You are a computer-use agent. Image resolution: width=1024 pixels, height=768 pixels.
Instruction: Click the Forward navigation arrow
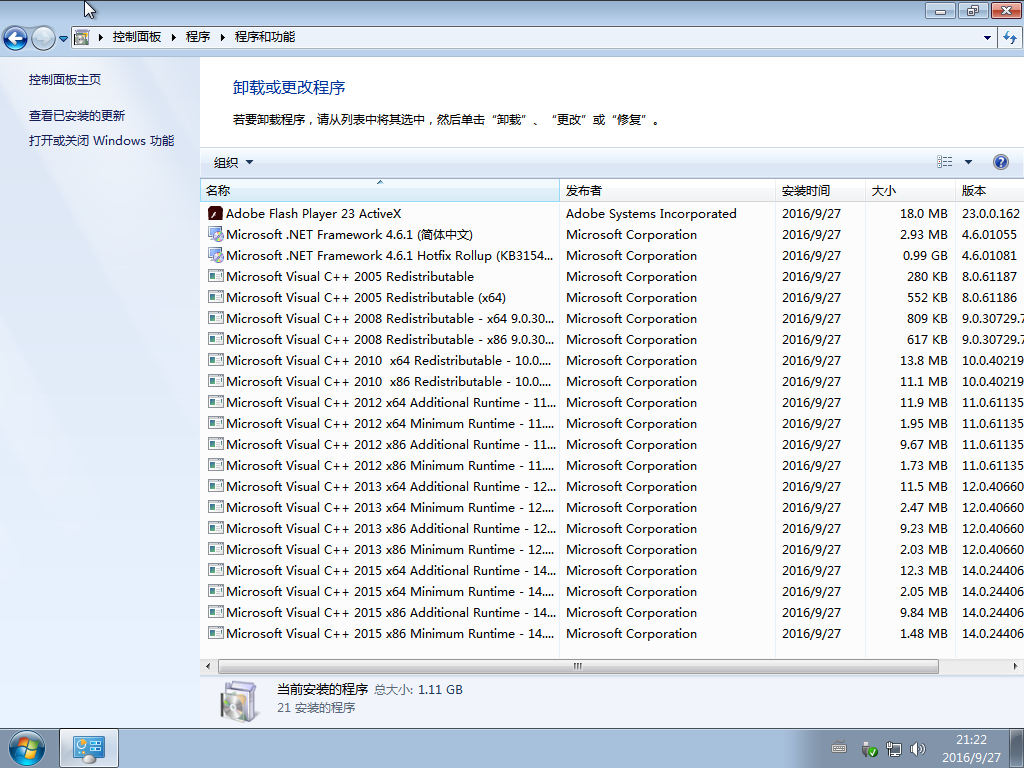[x=43, y=38]
